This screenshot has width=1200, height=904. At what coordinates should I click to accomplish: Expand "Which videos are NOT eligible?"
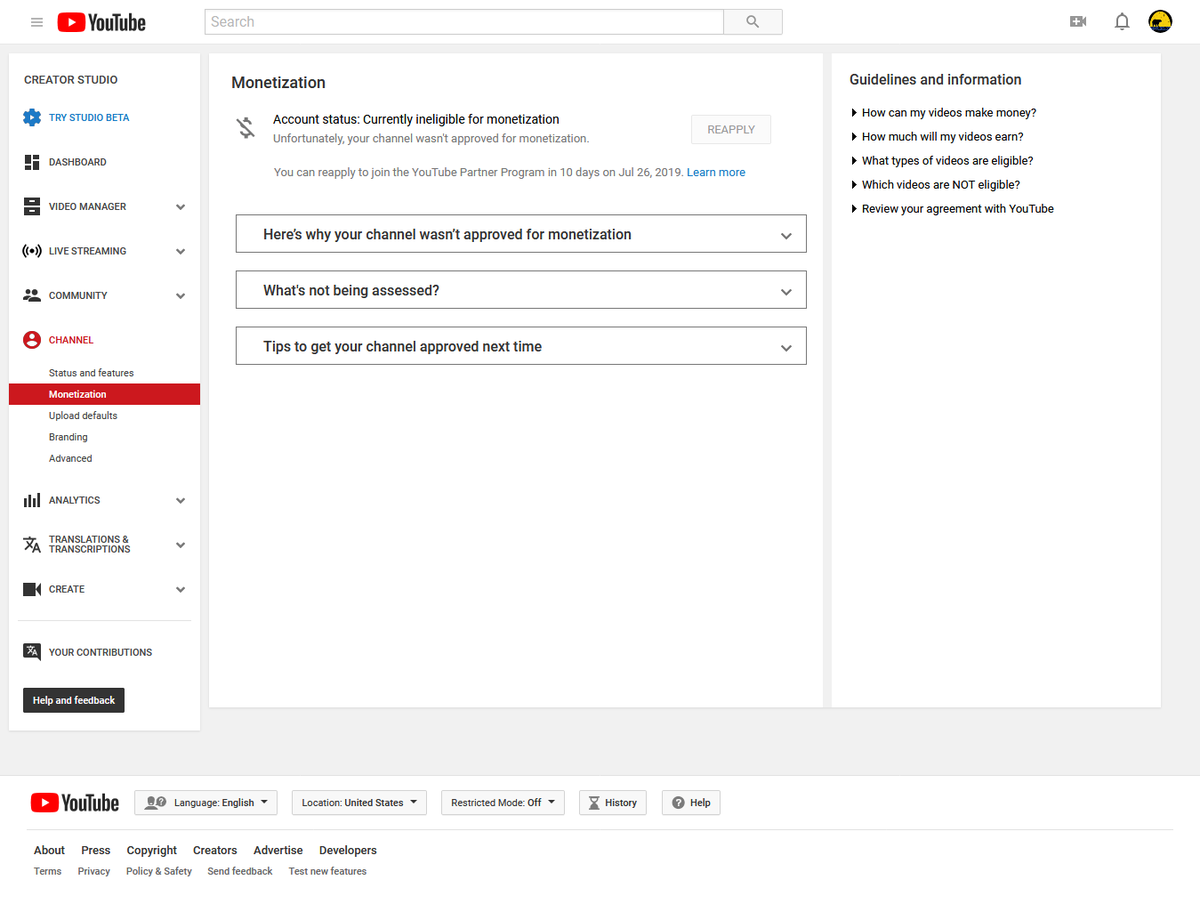pyautogui.click(x=935, y=185)
